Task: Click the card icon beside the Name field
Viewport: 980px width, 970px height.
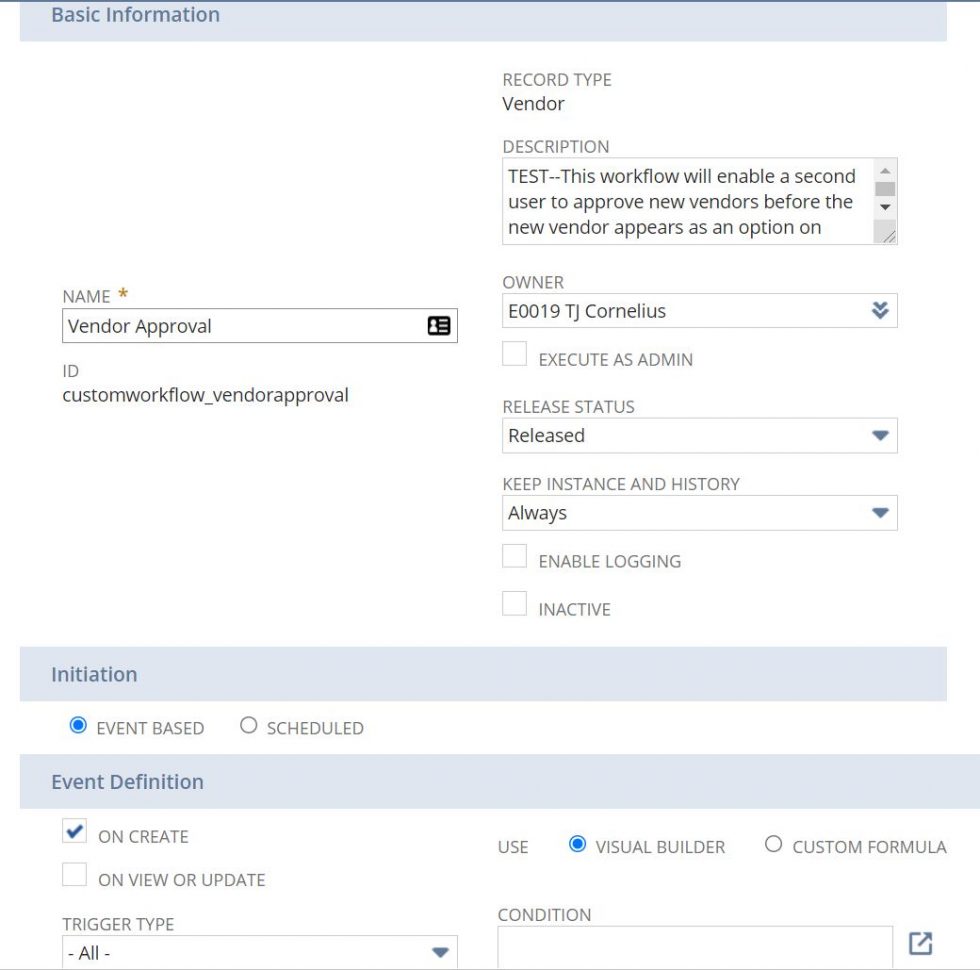Action: pyautogui.click(x=439, y=325)
